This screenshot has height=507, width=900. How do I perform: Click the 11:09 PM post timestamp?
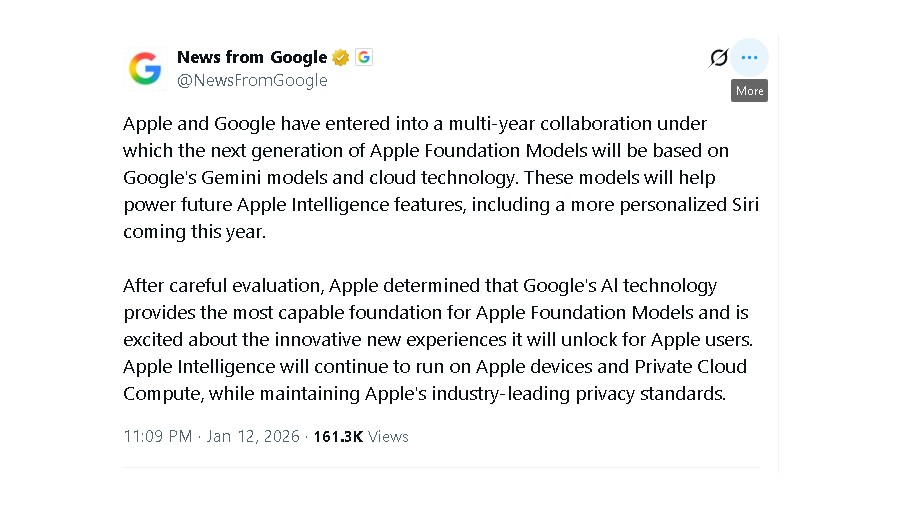[157, 436]
